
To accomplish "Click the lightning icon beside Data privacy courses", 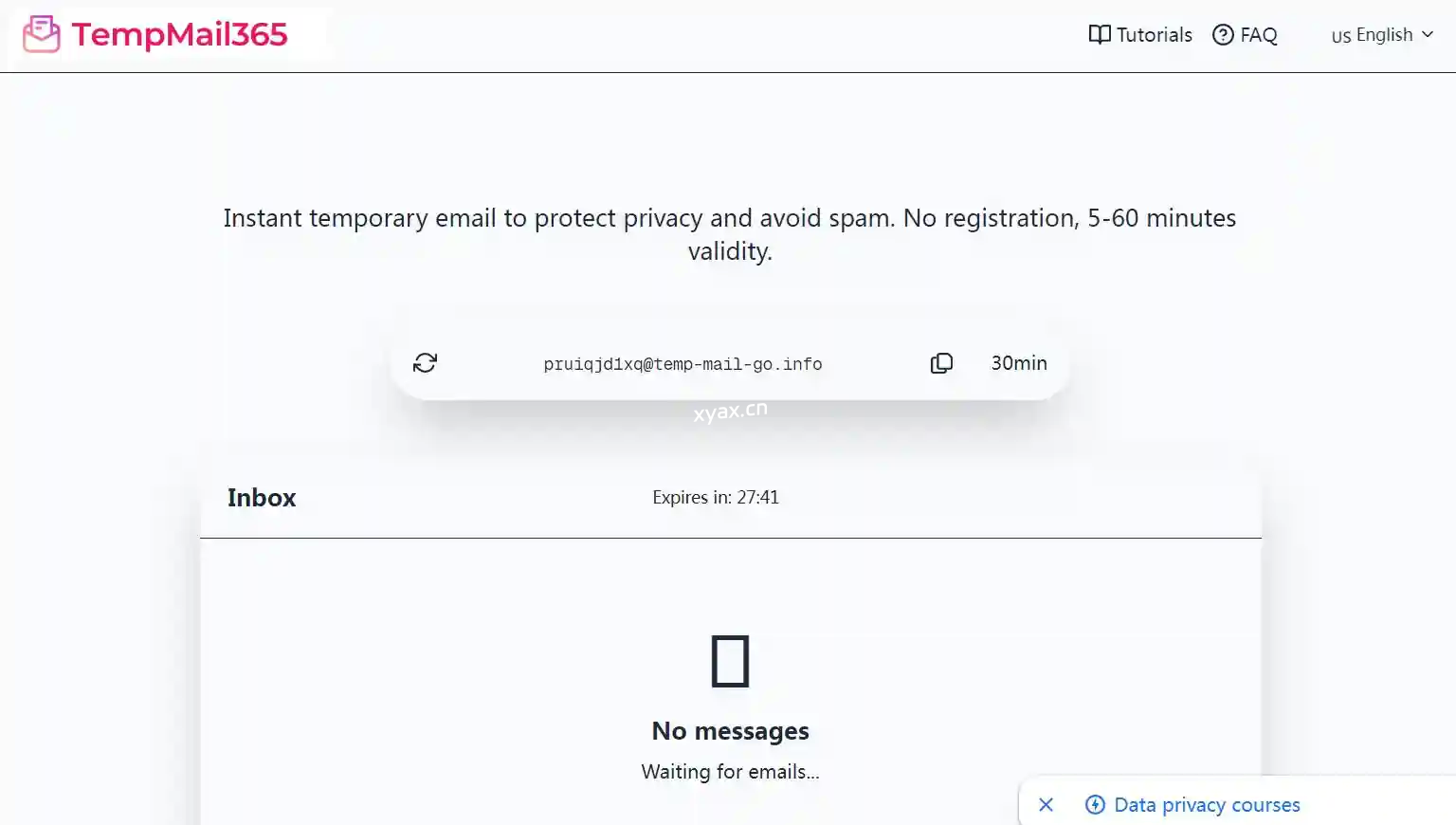I will pos(1095,805).
